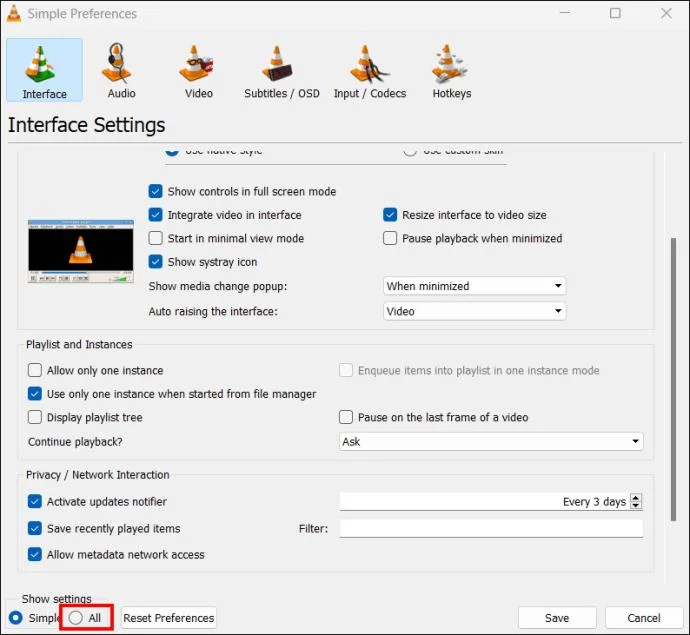Cancel the preferences dialog
The image size is (690, 635).
[x=644, y=618]
